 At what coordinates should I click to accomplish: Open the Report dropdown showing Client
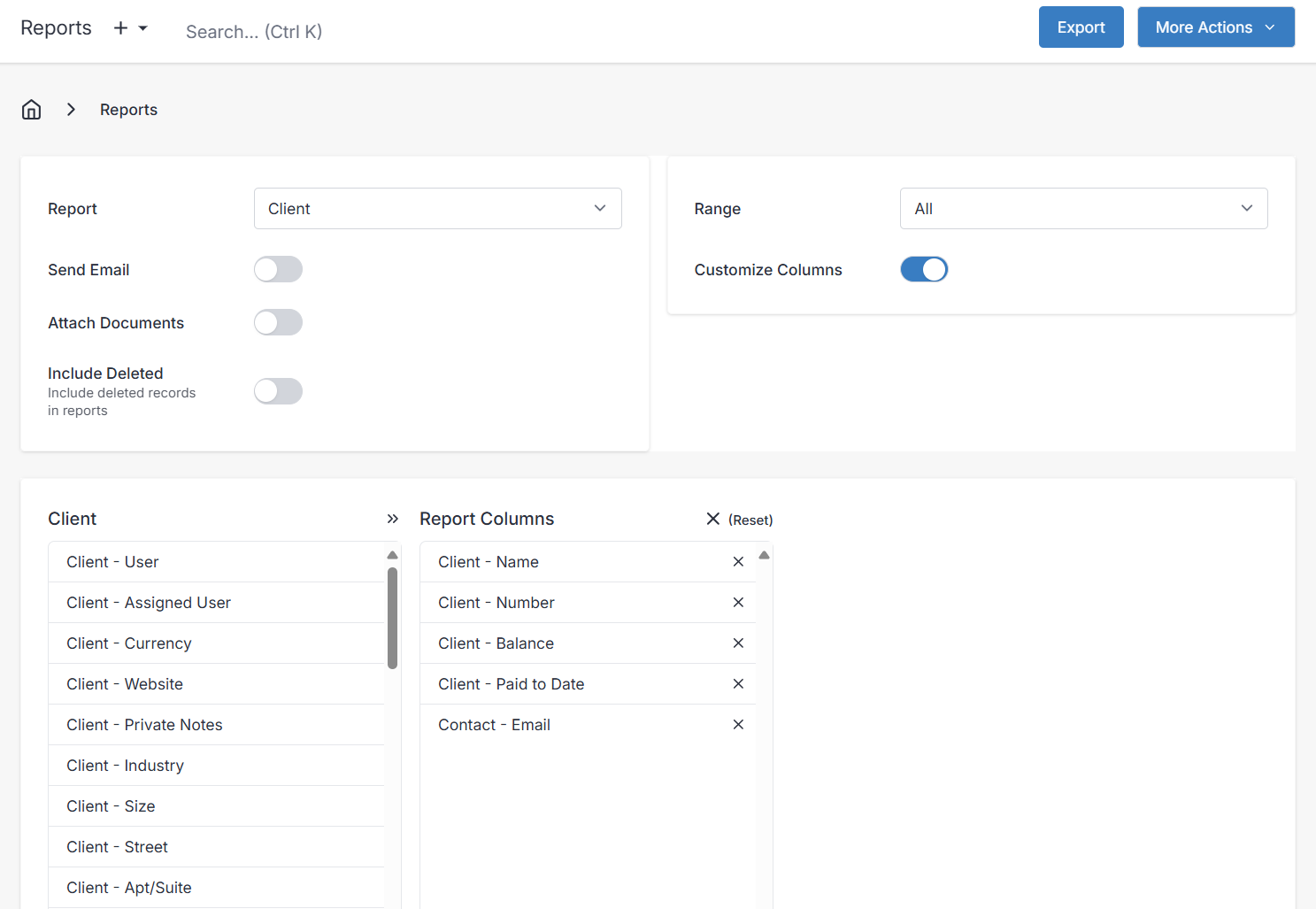[x=438, y=209]
